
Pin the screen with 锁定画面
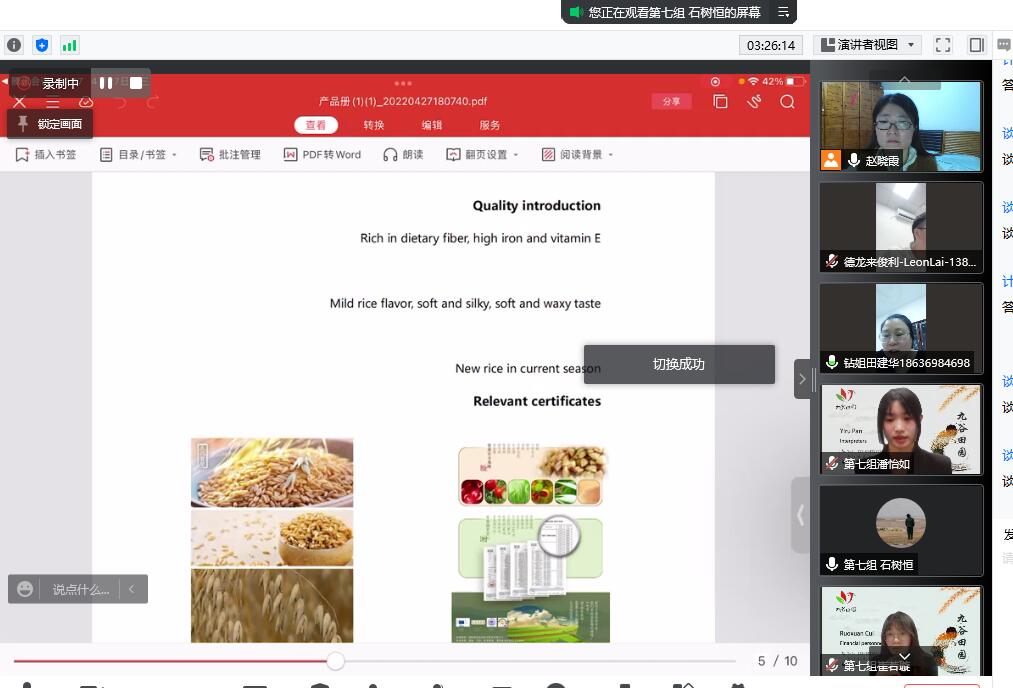[50, 124]
